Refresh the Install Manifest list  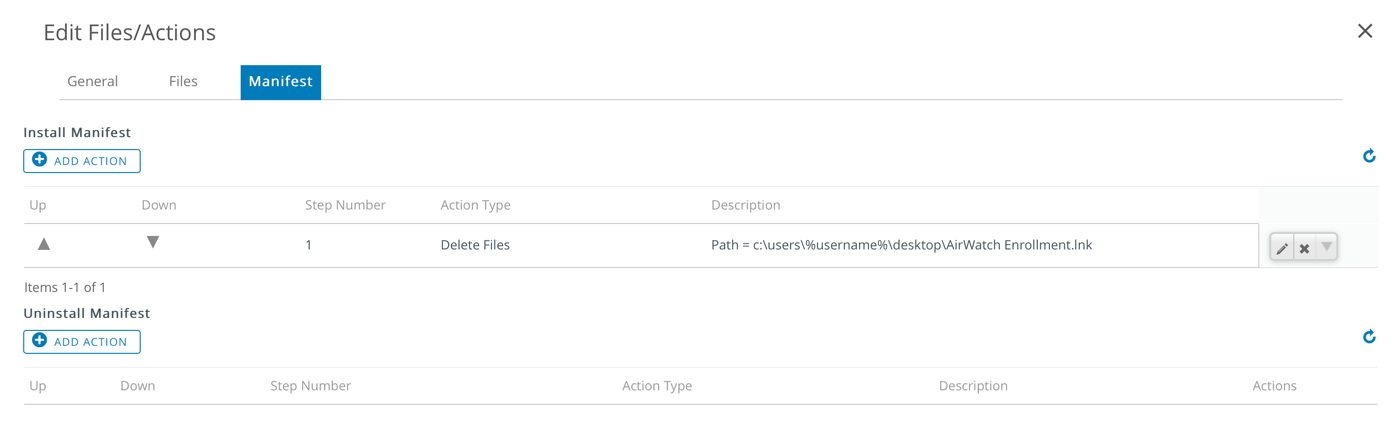1369,156
